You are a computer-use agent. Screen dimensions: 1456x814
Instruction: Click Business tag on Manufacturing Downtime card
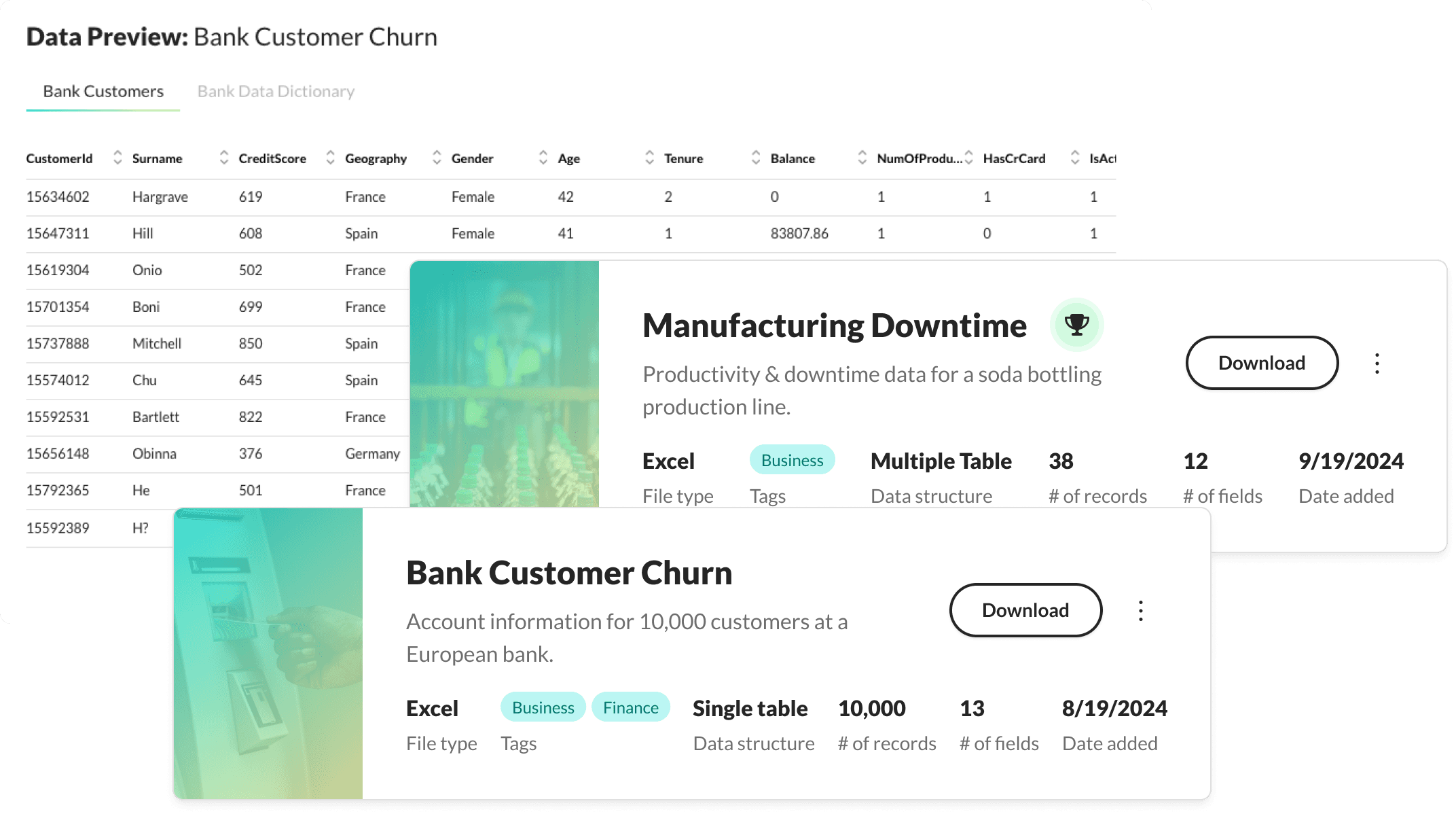(792, 460)
